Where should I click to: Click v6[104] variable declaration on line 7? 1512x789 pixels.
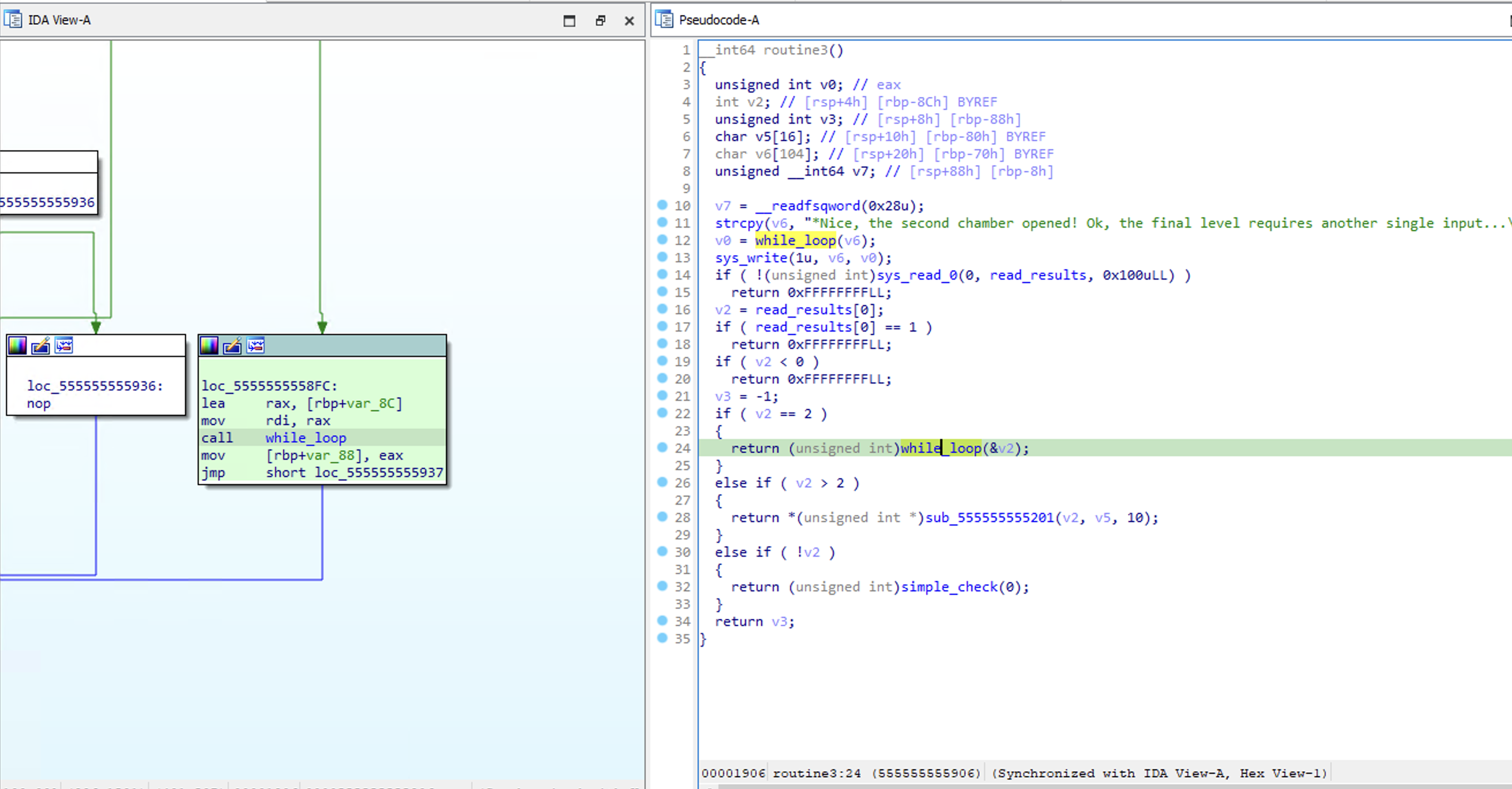click(766, 154)
